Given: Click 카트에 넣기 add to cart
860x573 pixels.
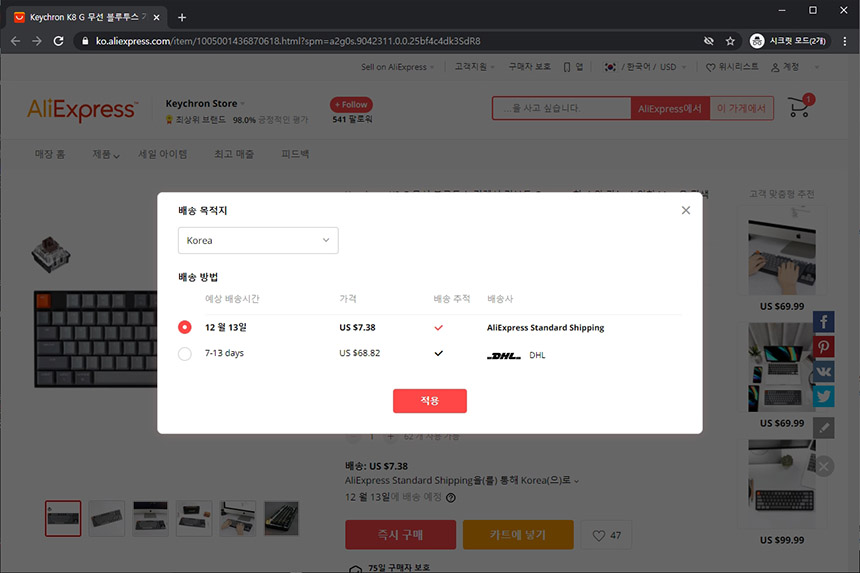Looking at the screenshot, I should [x=518, y=535].
